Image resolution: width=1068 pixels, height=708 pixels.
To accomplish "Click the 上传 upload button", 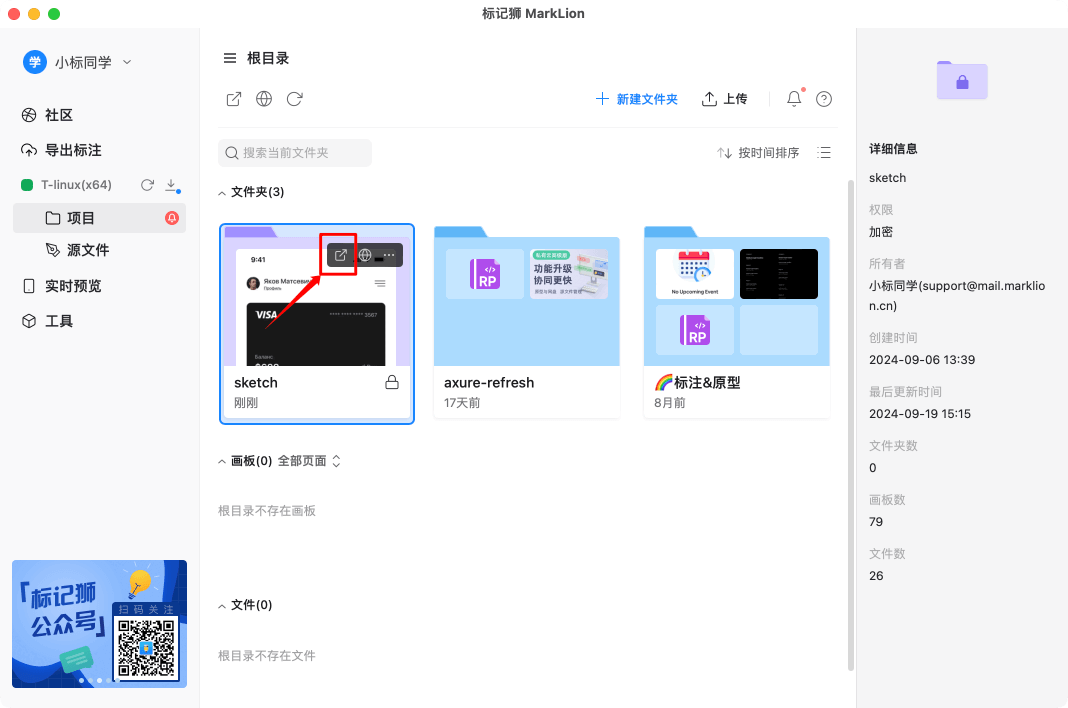I will click(724, 99).
